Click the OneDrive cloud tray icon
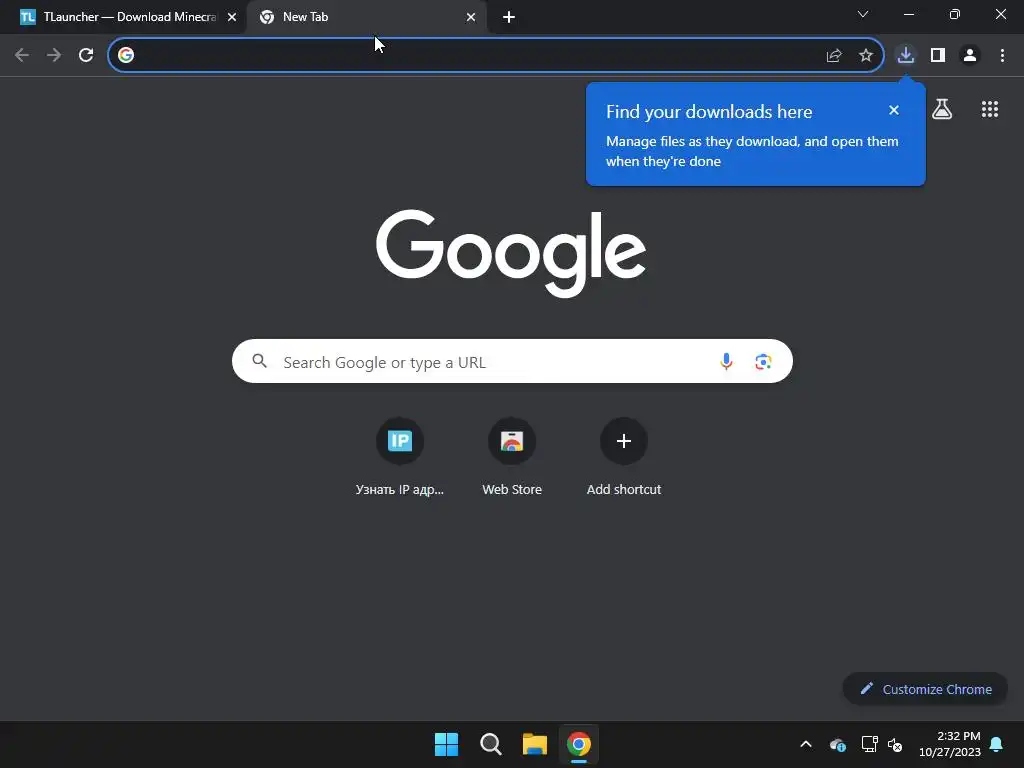The height and width of the screenshot is (768, 1024). pos(838,744)
